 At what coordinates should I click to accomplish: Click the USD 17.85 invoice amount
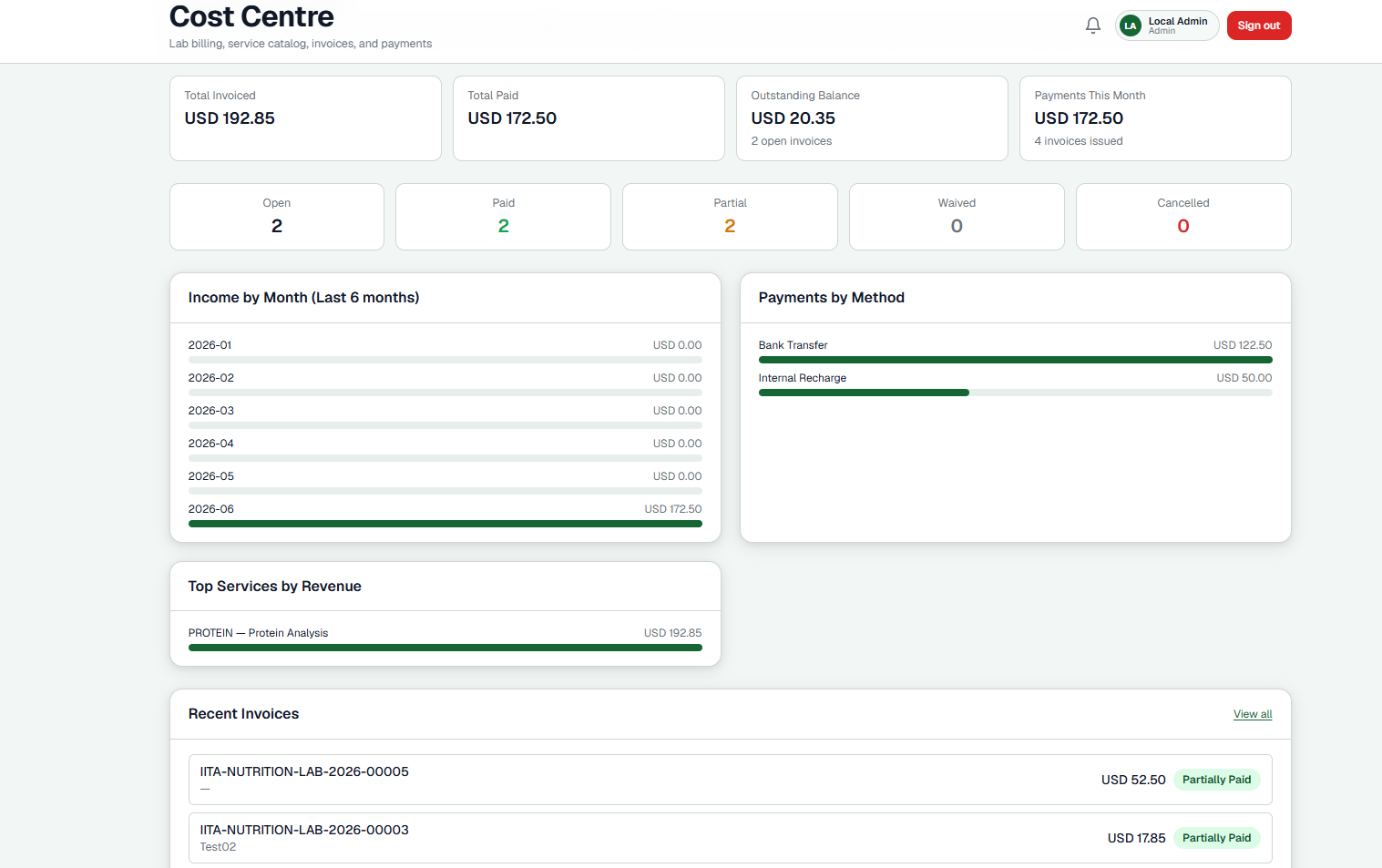pyautogui.click(x=1136, y=838)
